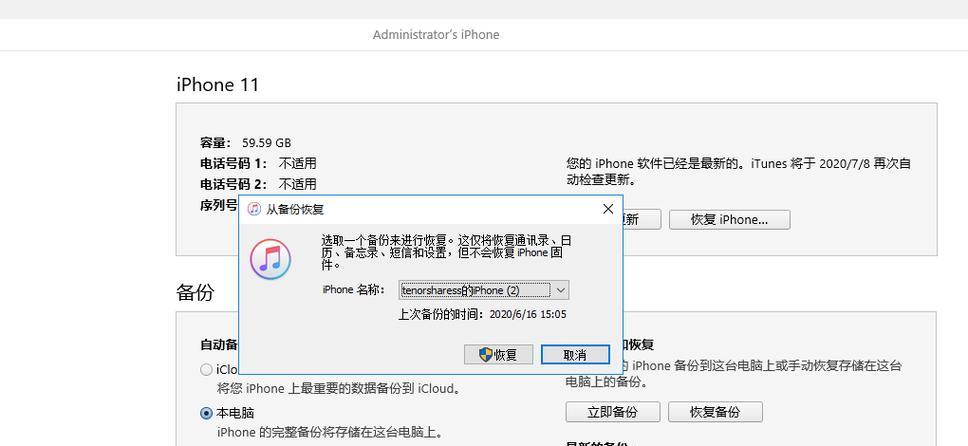
Task: Click the 电话号码 2 不适用 value
Action: click(x=298, y=184)
